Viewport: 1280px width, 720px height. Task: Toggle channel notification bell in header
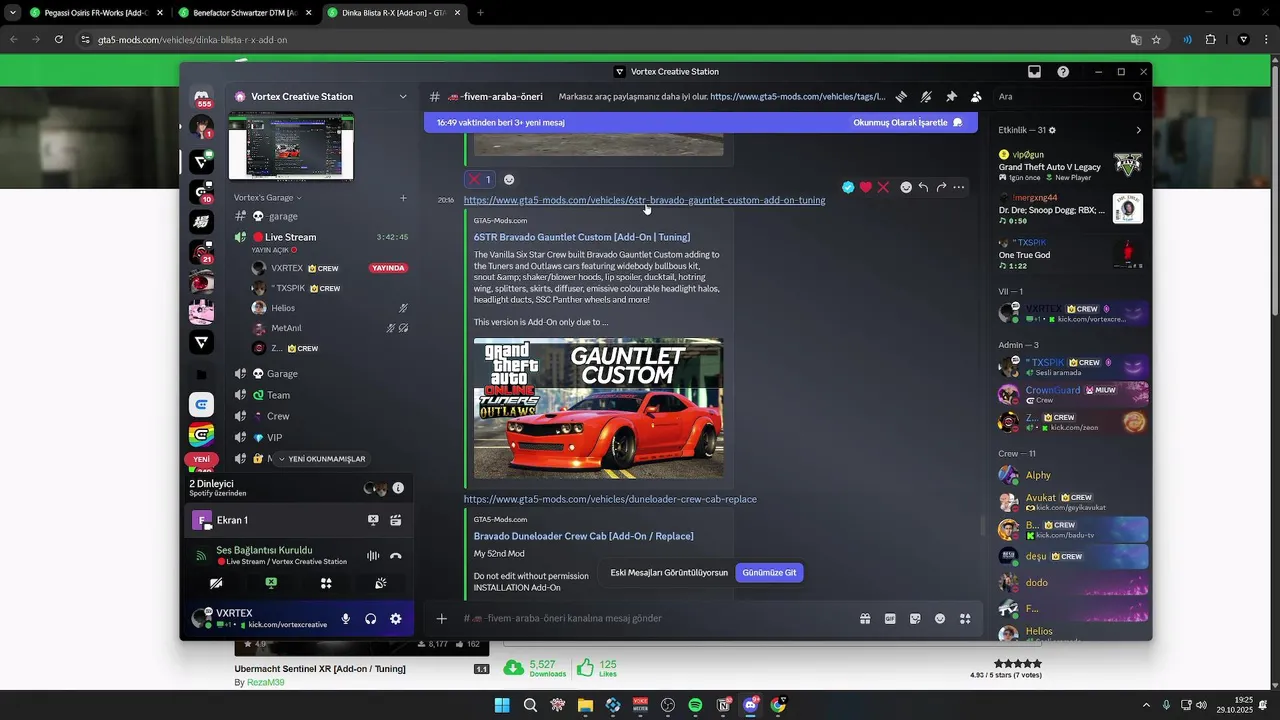coord(926,97)
